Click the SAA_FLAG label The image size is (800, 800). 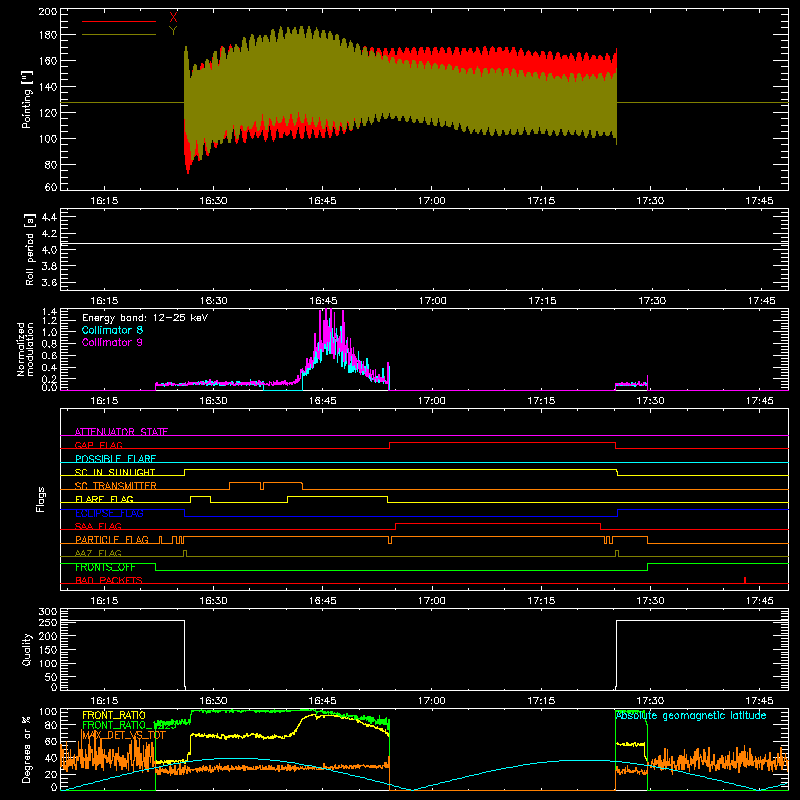tap(98, 526)
